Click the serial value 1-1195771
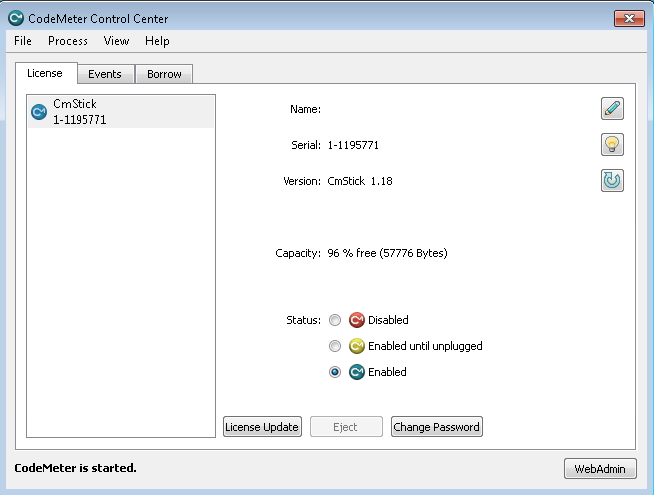654x495 pixels. click(353, 145)
